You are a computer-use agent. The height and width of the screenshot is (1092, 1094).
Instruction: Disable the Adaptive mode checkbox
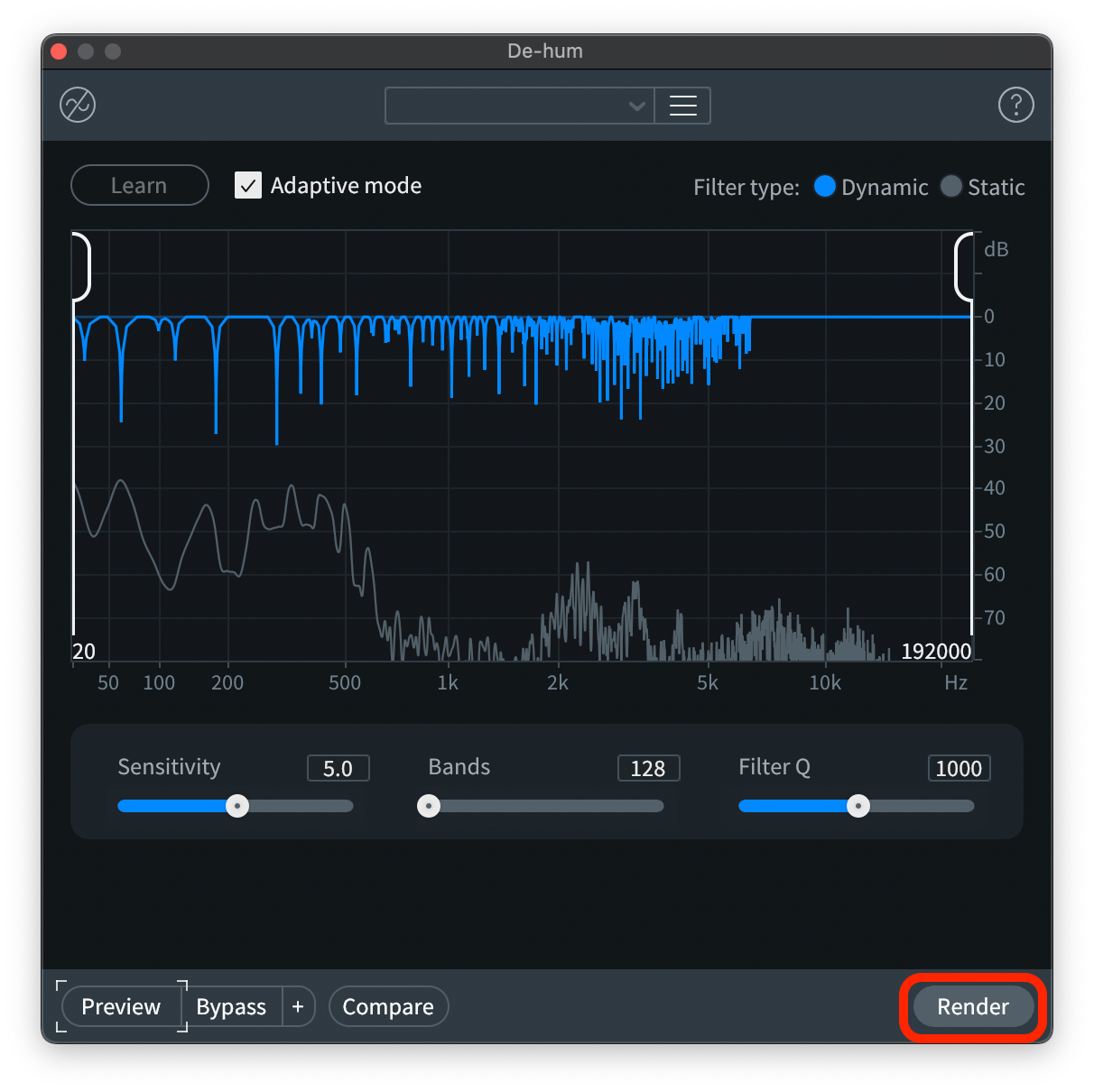[248, 186]
